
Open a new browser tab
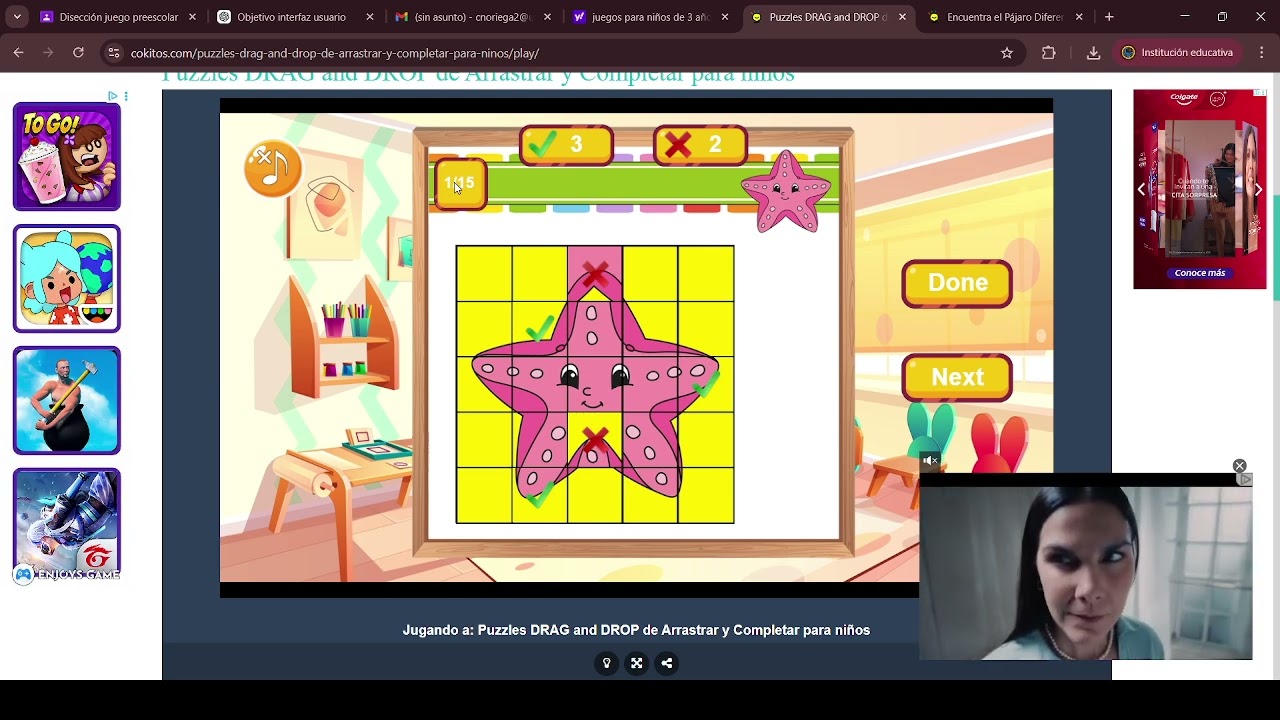pyautogui.click(x=1108, y=17)
